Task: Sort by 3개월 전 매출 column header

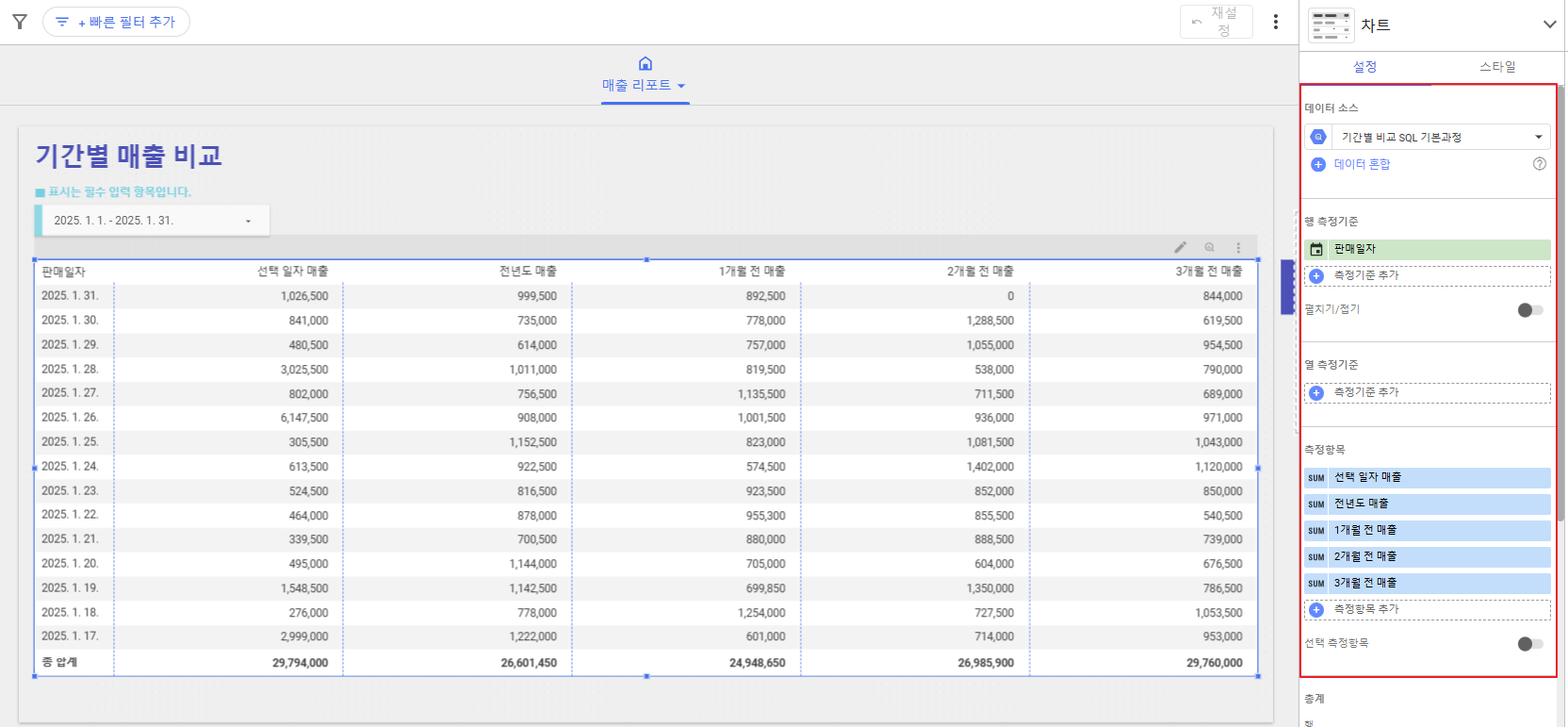Action: [1208, 272]
